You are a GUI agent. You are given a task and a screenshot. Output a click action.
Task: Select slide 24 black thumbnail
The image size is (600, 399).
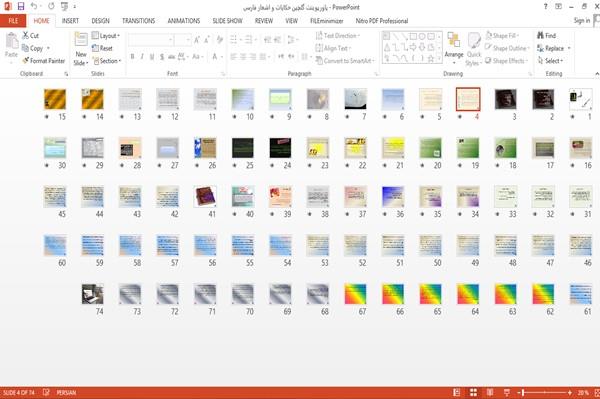point(280,148)
